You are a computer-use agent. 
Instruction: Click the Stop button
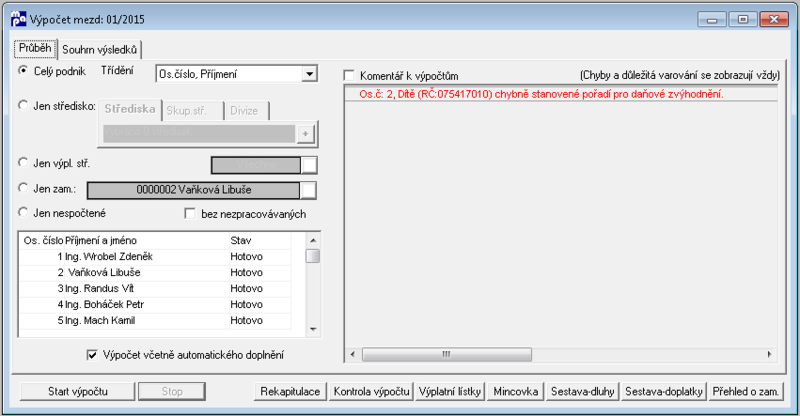coord(172,391)
